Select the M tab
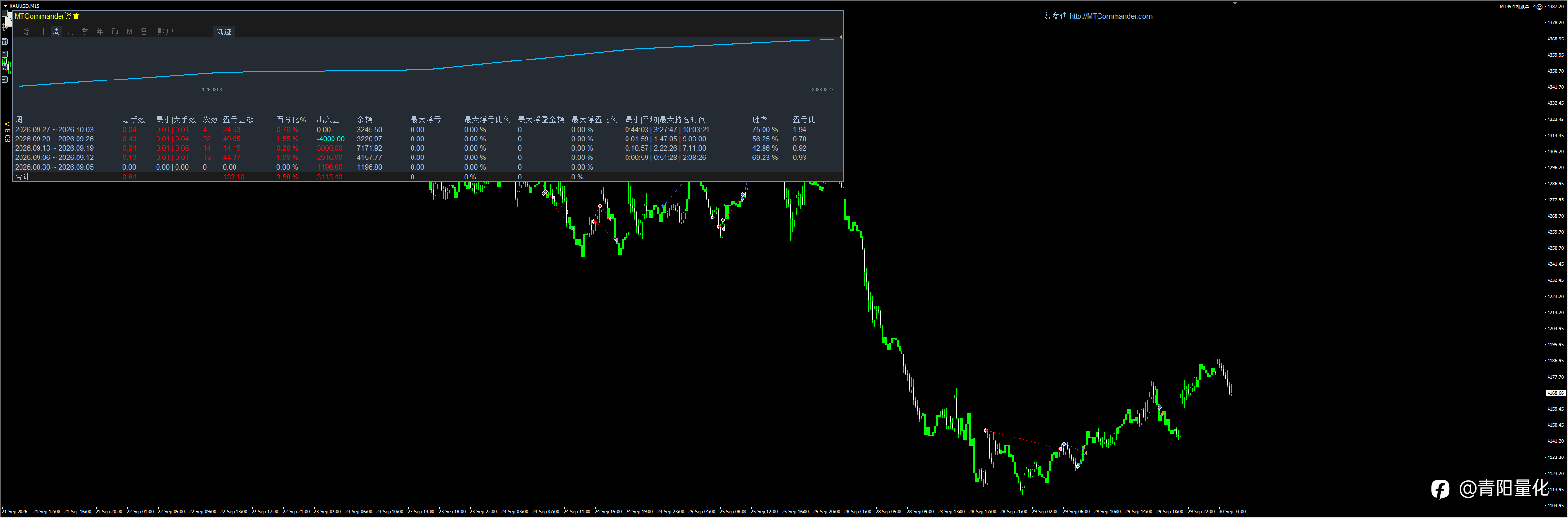 tap(130, 32)
